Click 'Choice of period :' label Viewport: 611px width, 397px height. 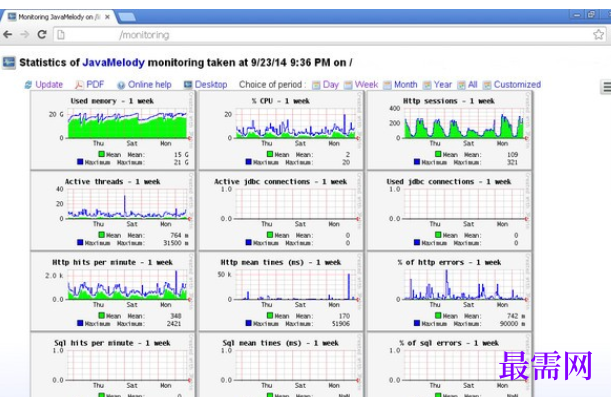272,85
